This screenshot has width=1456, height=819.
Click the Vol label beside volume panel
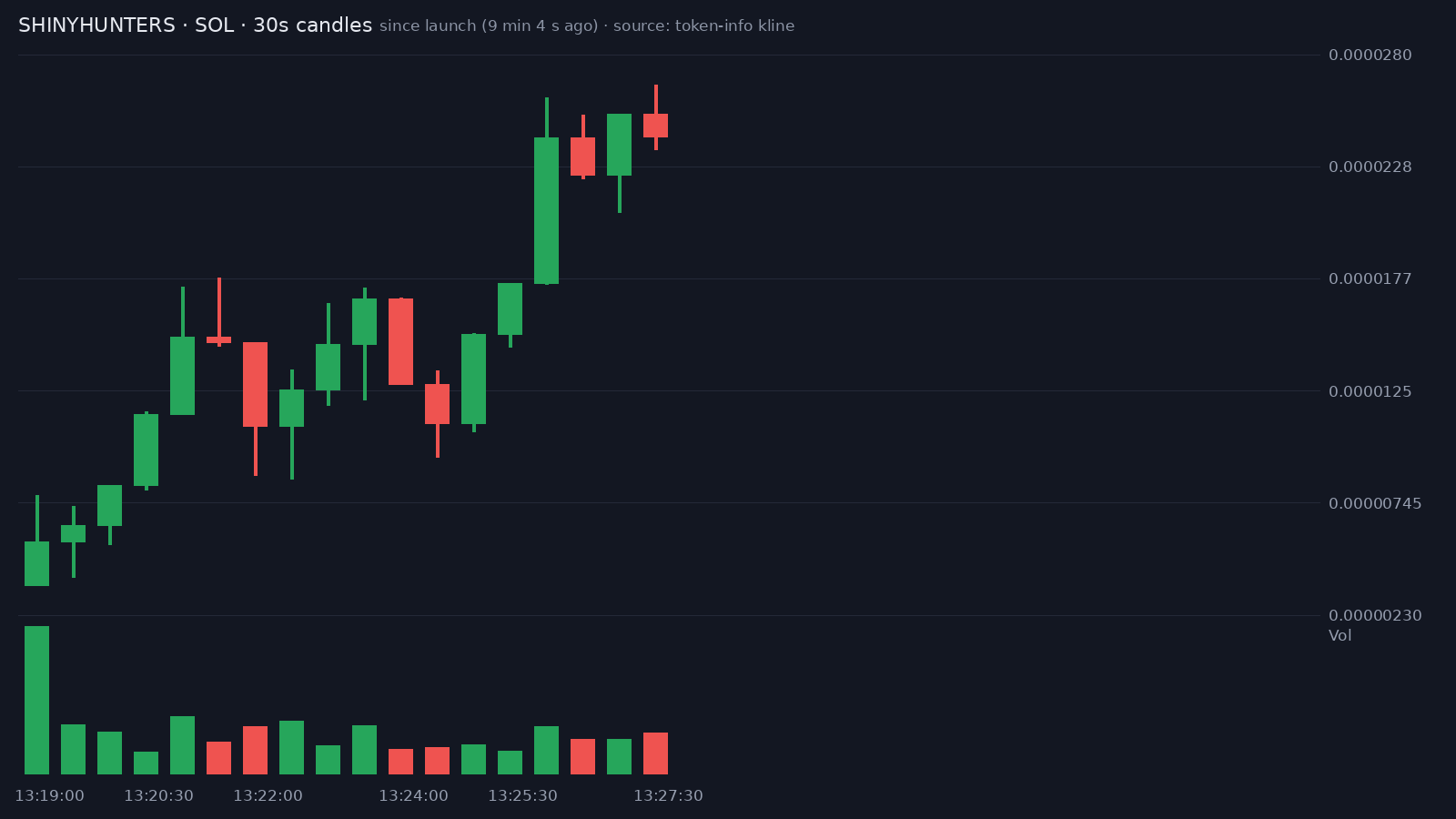[x=1340, y=635]
